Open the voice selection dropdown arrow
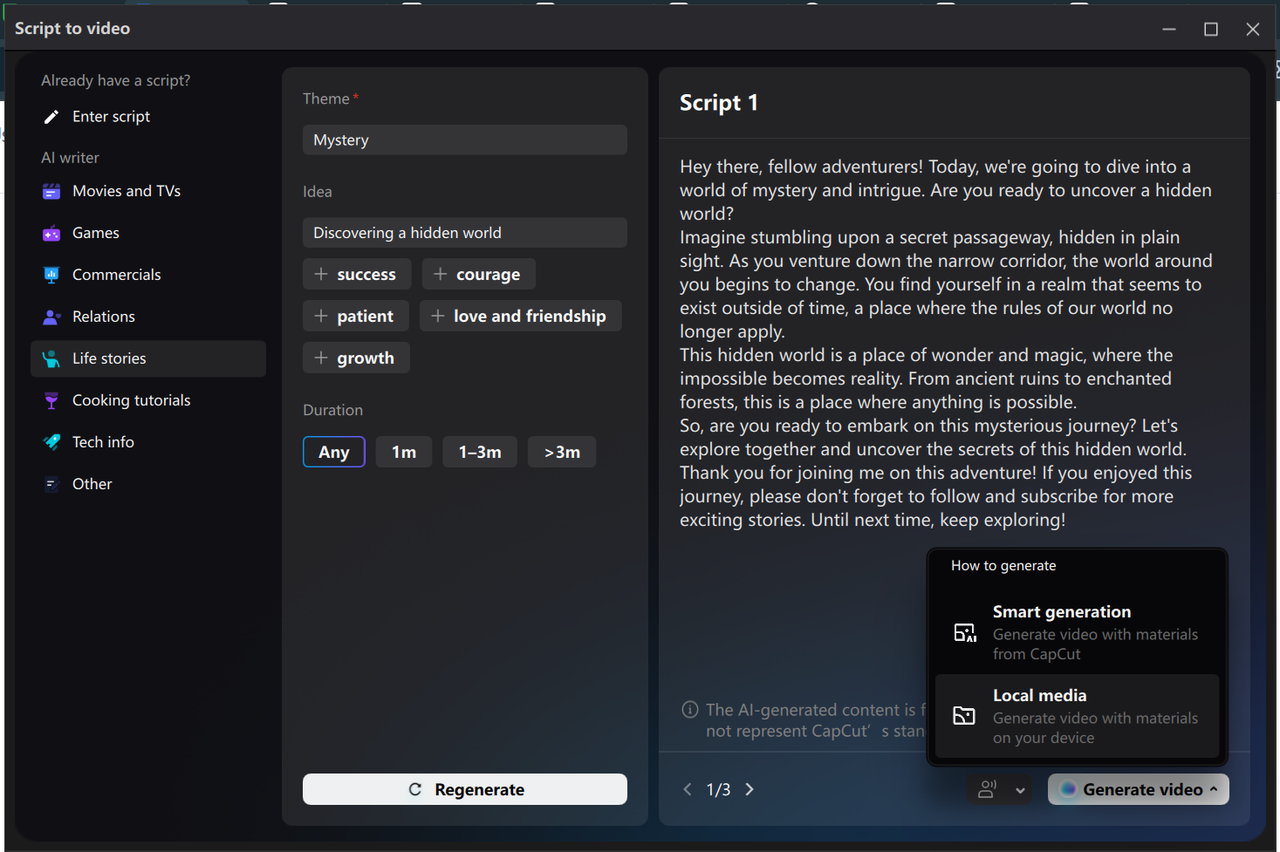The image size is (1280, 852). (1021, 789)
